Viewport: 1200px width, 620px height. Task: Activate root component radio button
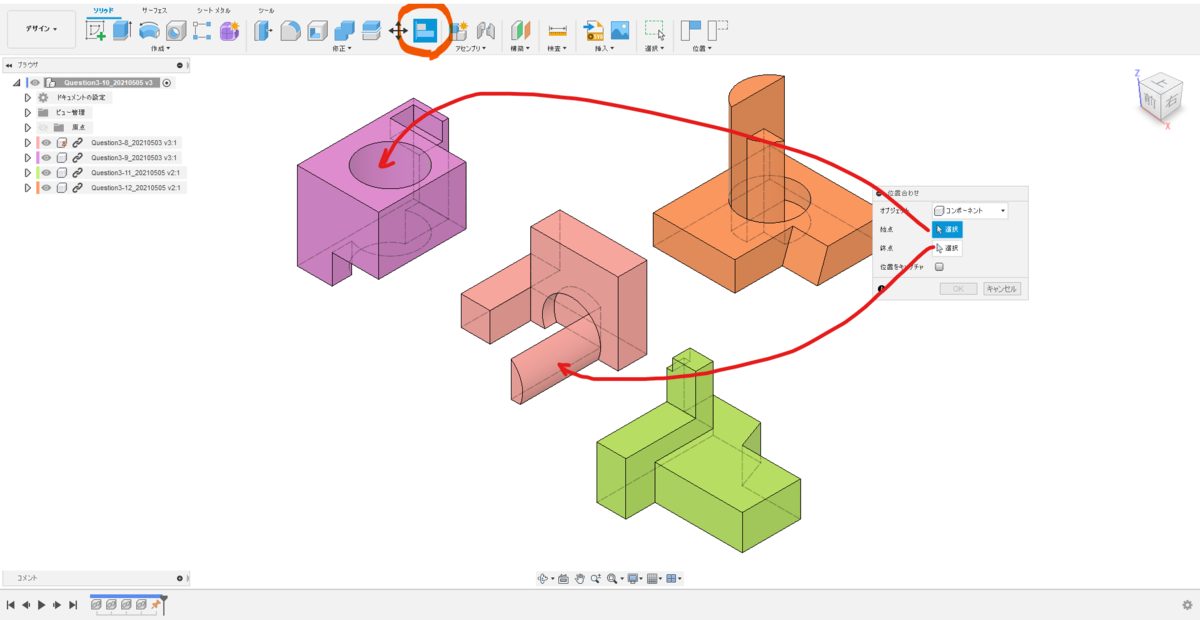coord(166,83)
